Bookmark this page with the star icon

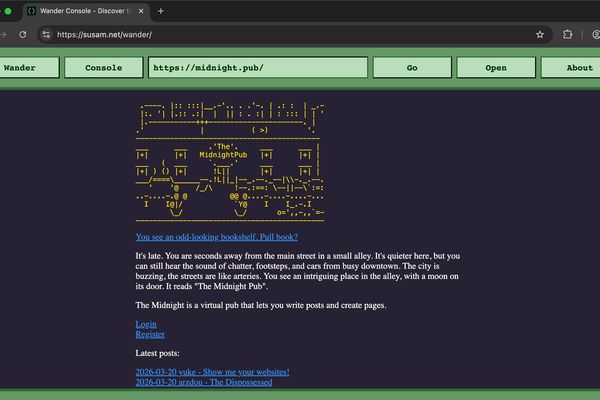pos(540,34)
